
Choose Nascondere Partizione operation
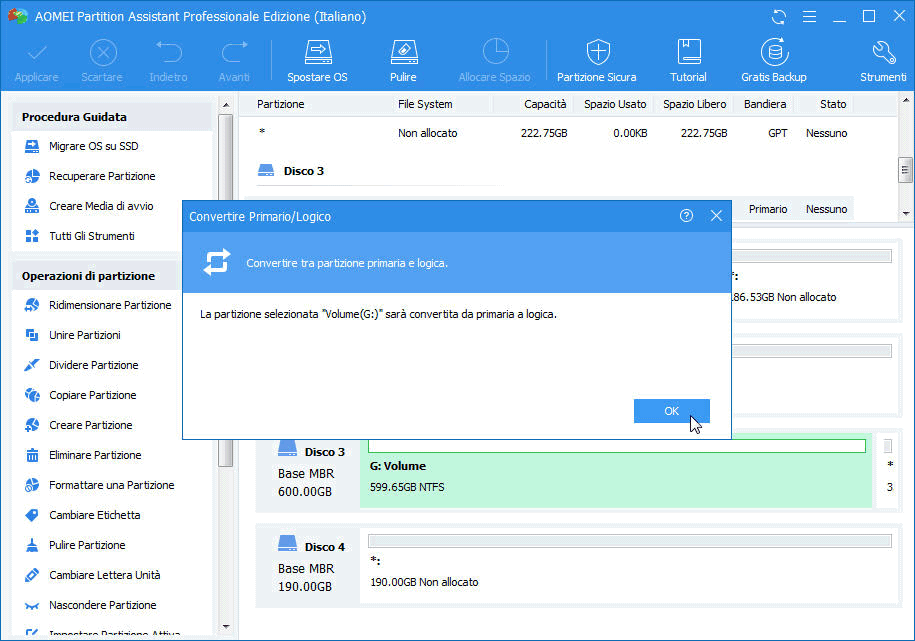click(90, 605)
